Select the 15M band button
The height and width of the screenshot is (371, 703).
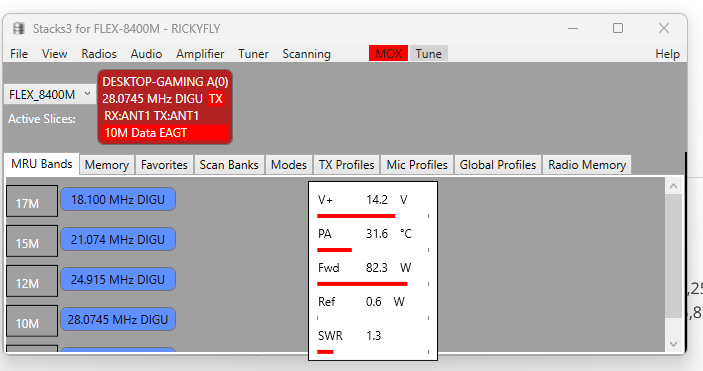(32, 241)
